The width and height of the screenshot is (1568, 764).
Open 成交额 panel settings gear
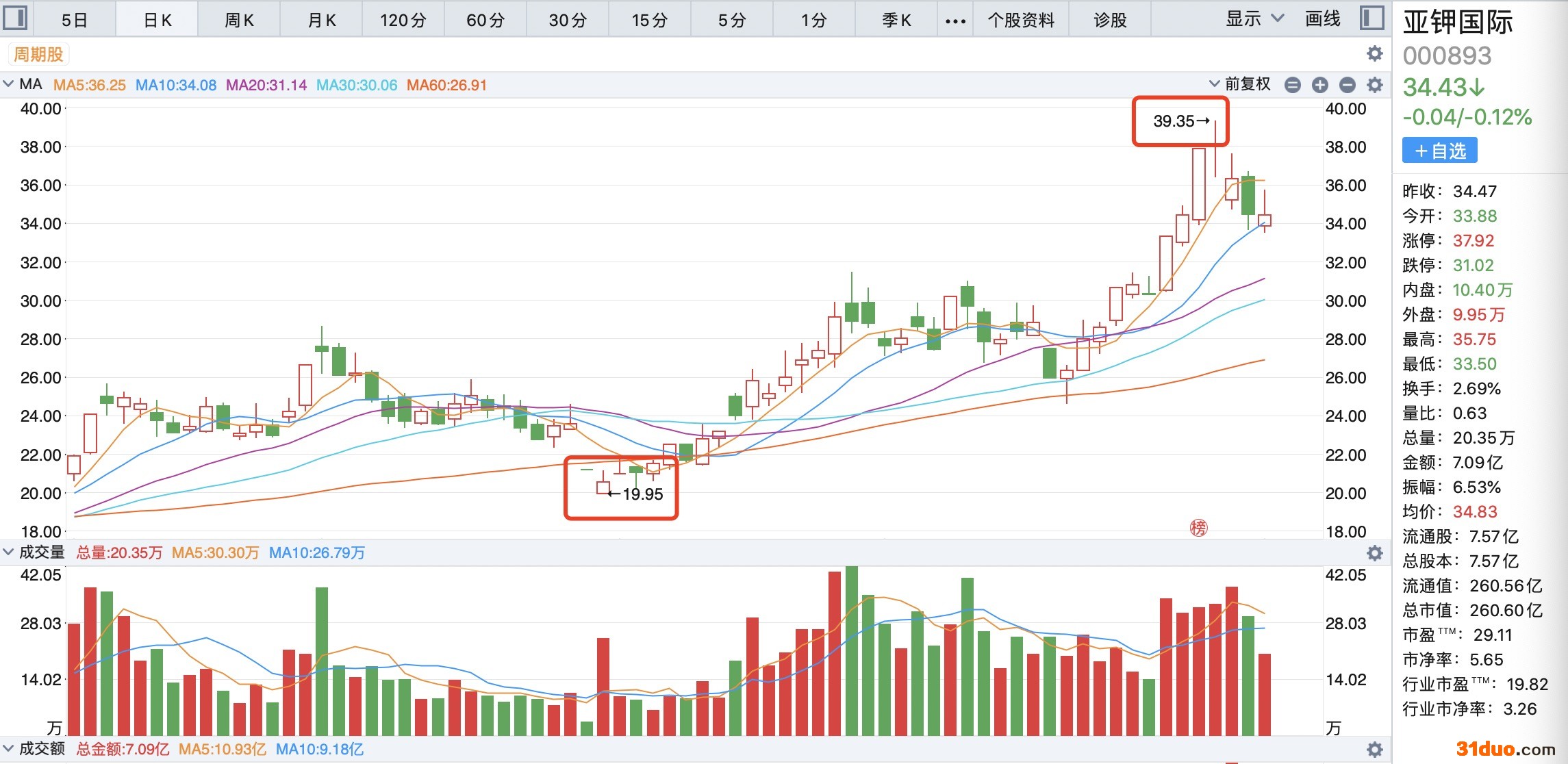click(1374, 749)
